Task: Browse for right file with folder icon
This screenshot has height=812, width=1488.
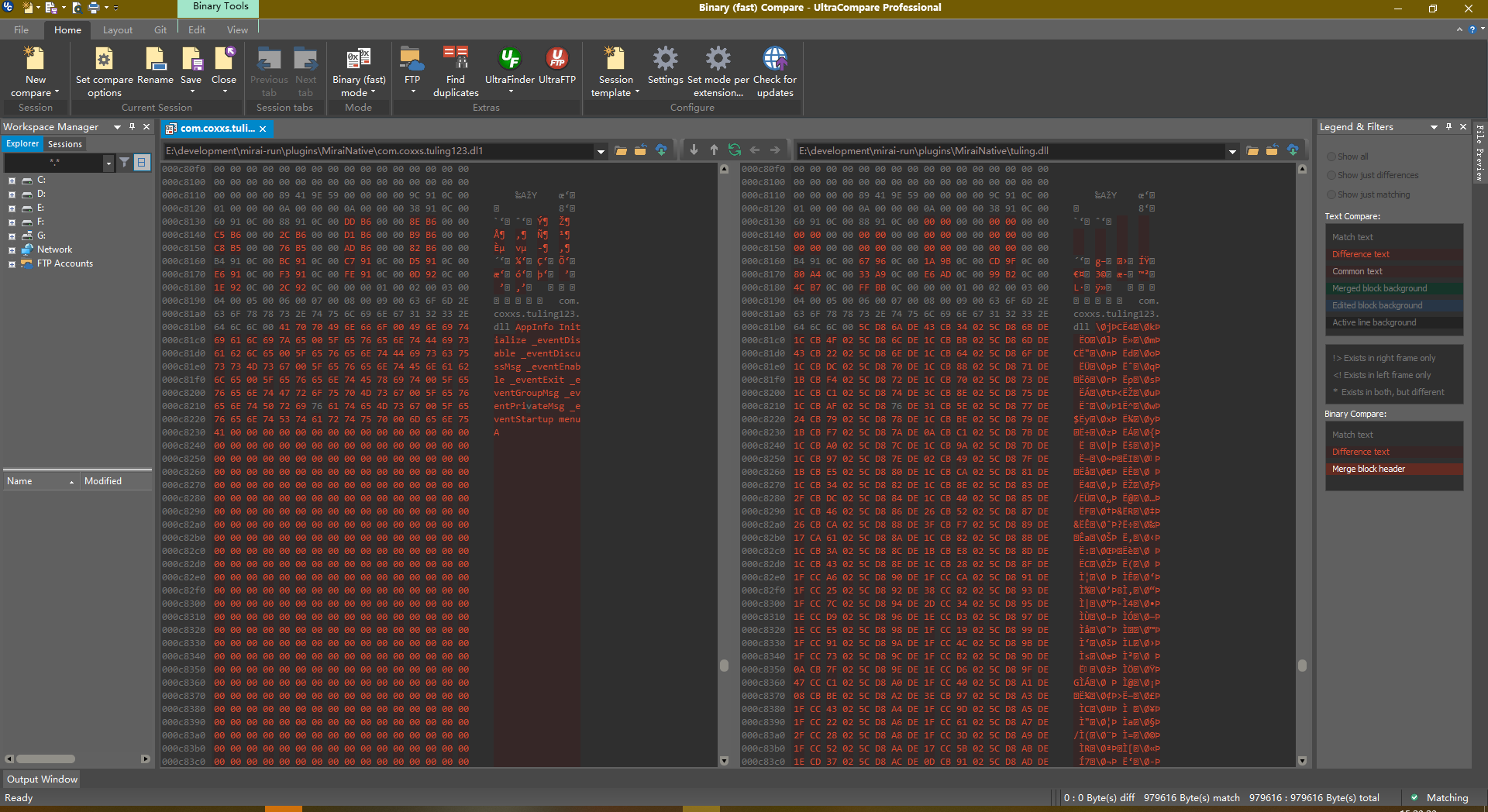Action: 1252,151
